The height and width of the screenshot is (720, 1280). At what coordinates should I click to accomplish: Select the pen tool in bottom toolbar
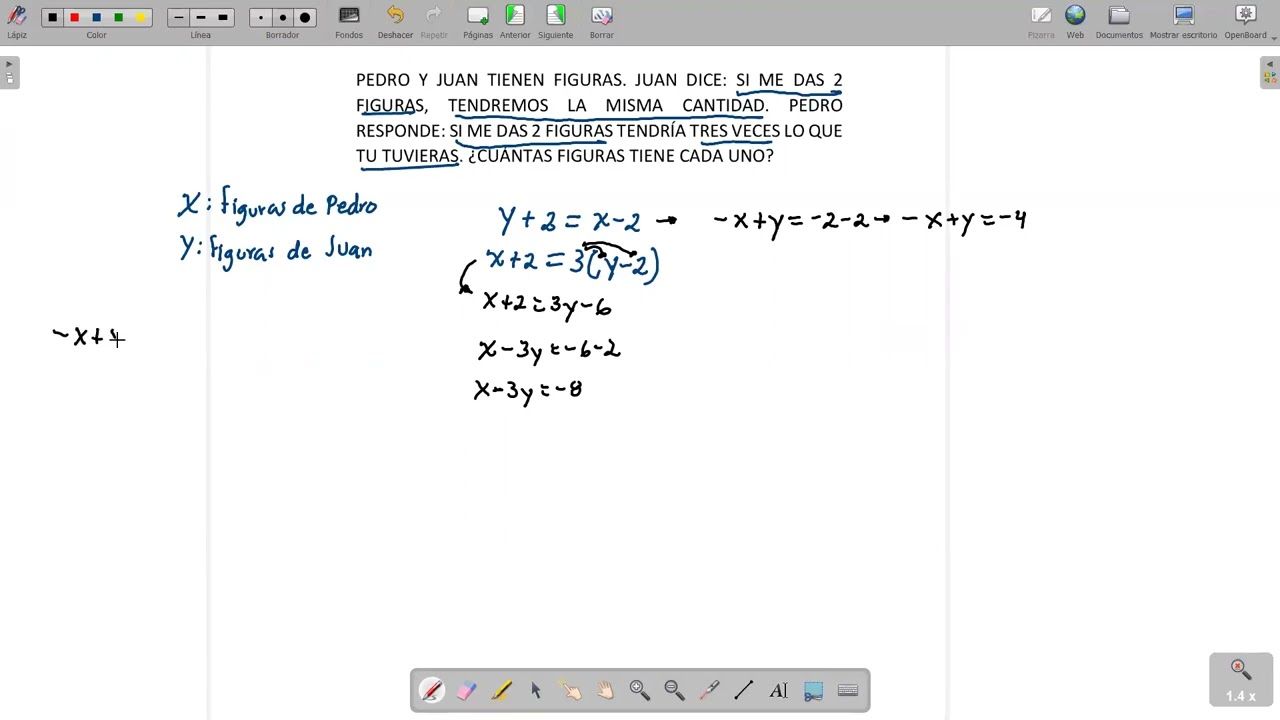[432, 690]
